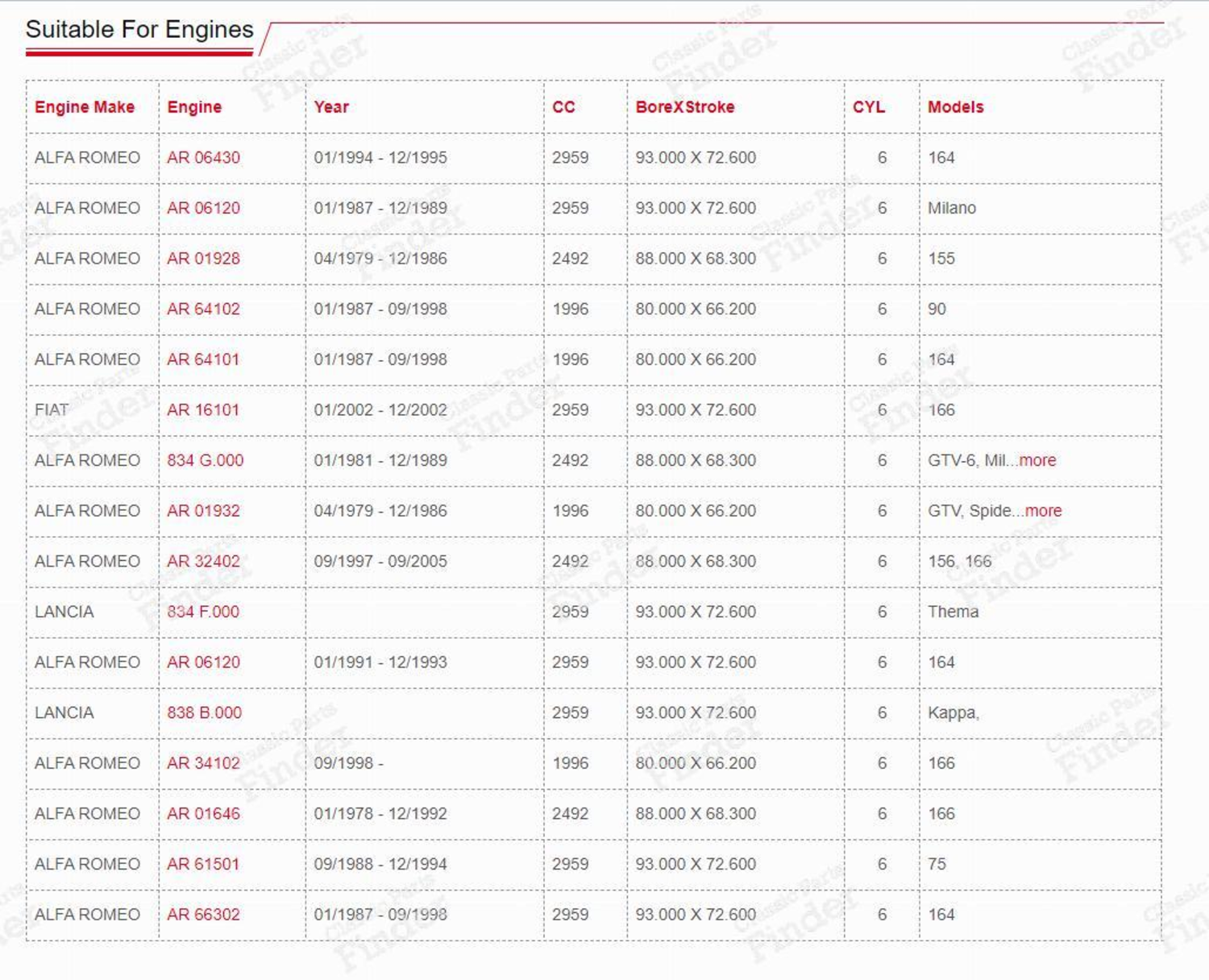The image size is (1209, 980).
Task: Open the AR 06430 engine link
Action: [x=203, y=158]
